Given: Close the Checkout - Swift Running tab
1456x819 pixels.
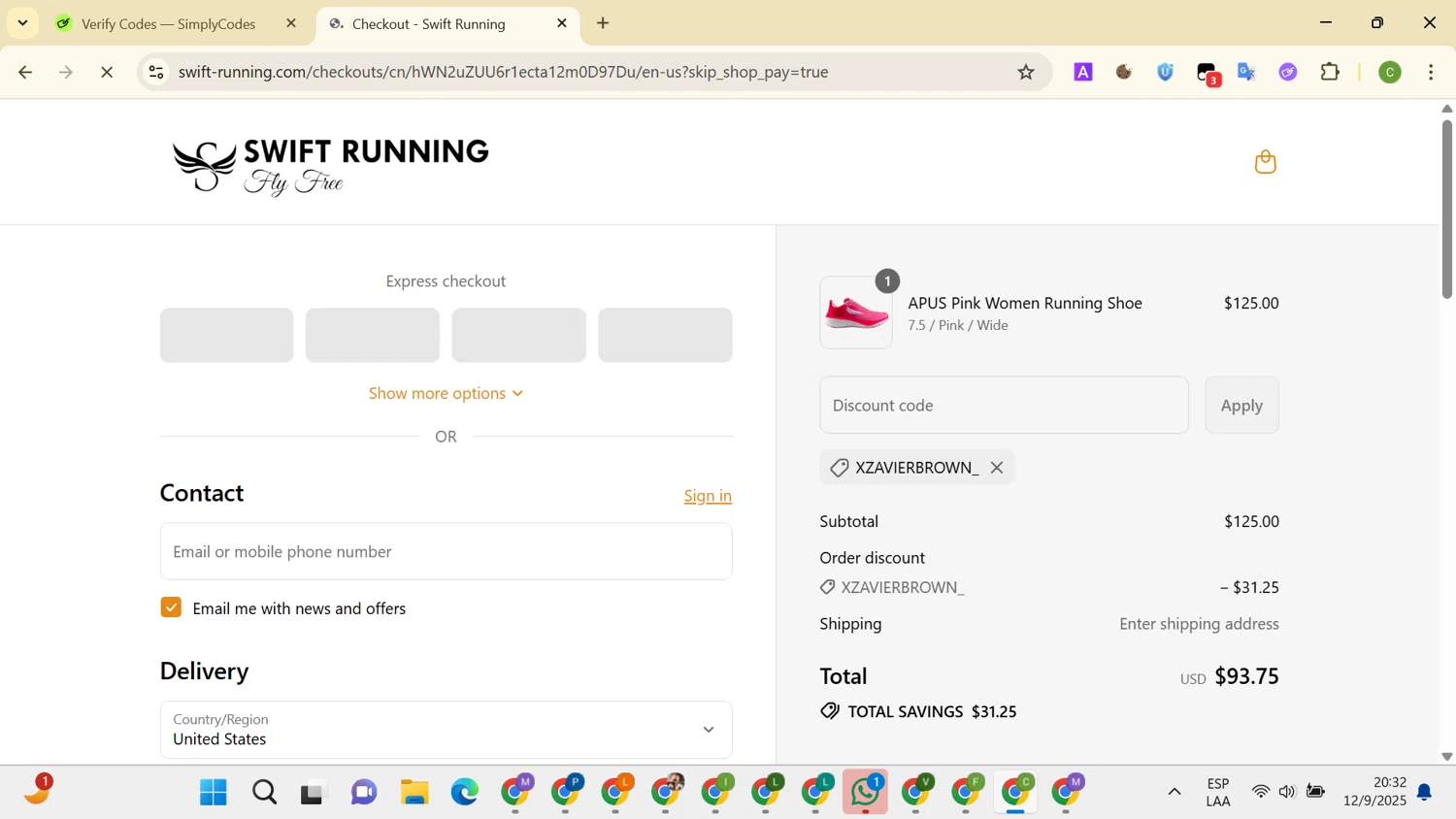Looking at the screenshot, I should 562,23.
